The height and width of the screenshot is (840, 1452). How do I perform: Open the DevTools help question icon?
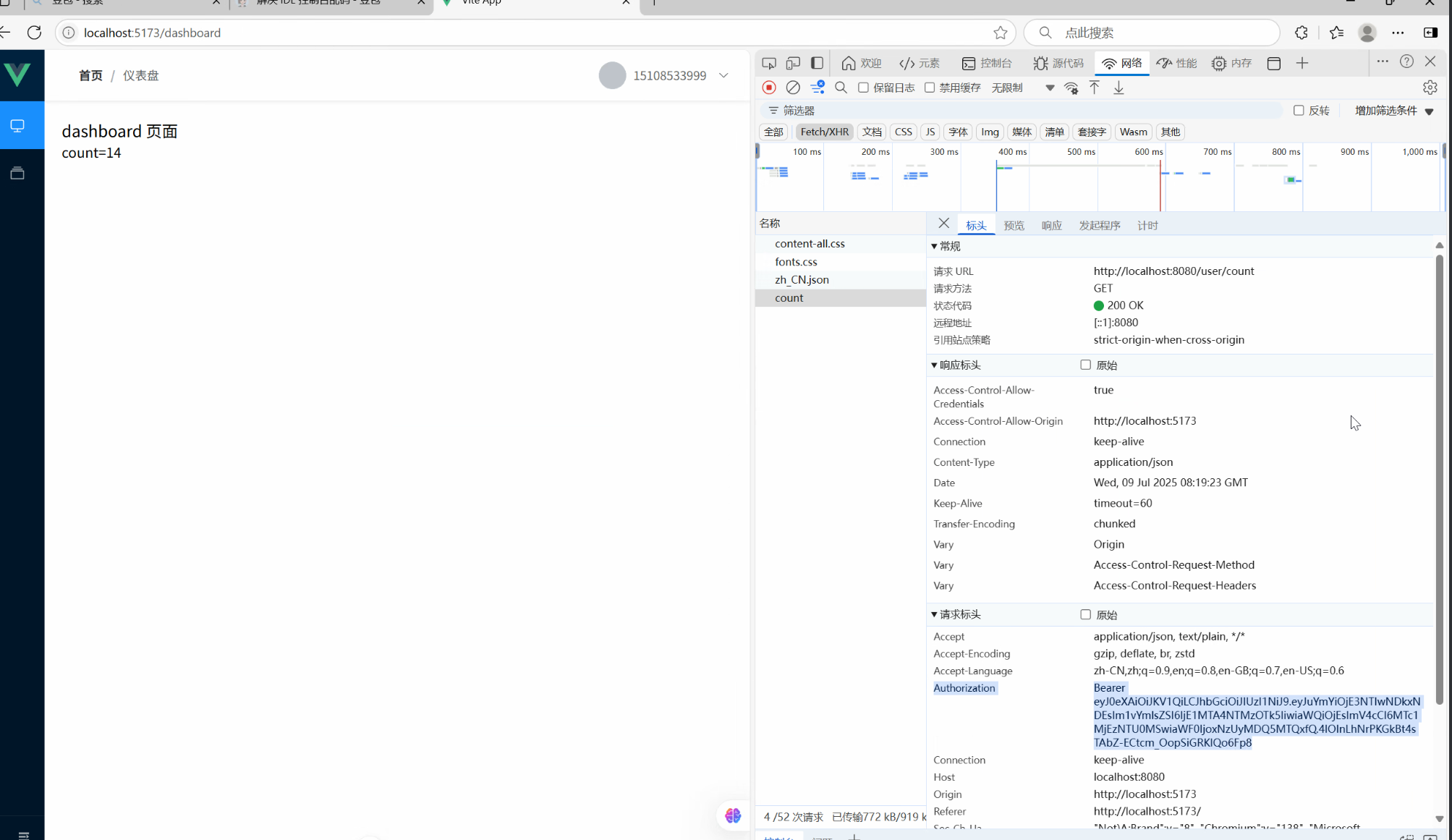[1406, 61]
